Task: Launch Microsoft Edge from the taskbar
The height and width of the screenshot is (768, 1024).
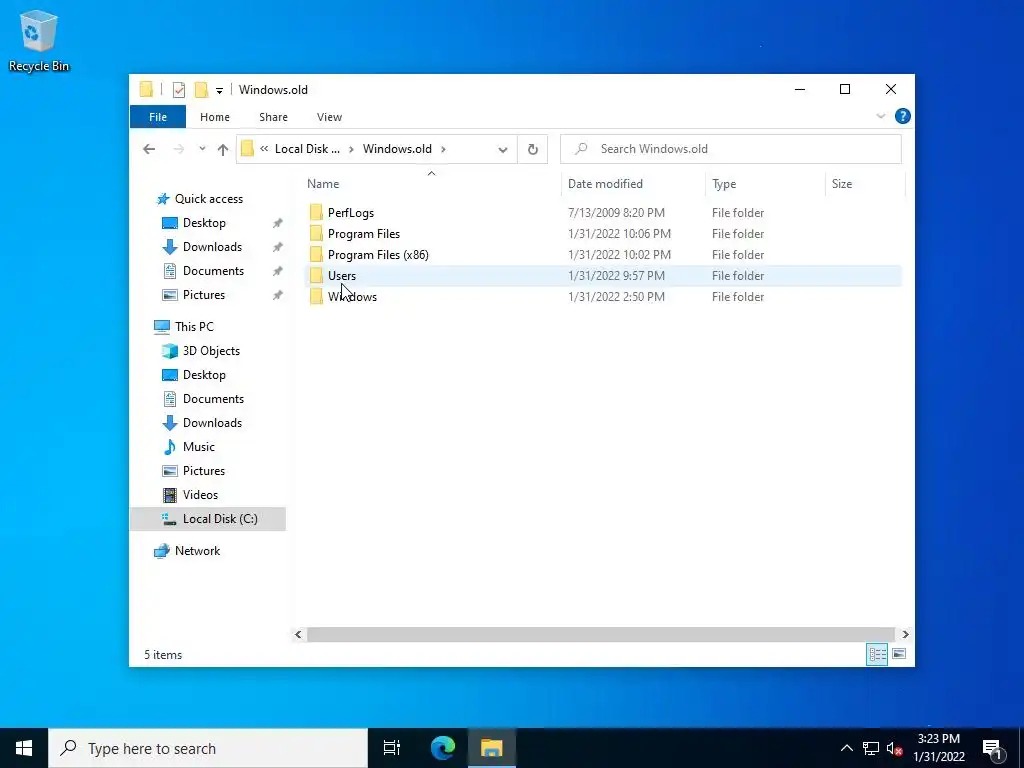Action: [x=442, y=748]
